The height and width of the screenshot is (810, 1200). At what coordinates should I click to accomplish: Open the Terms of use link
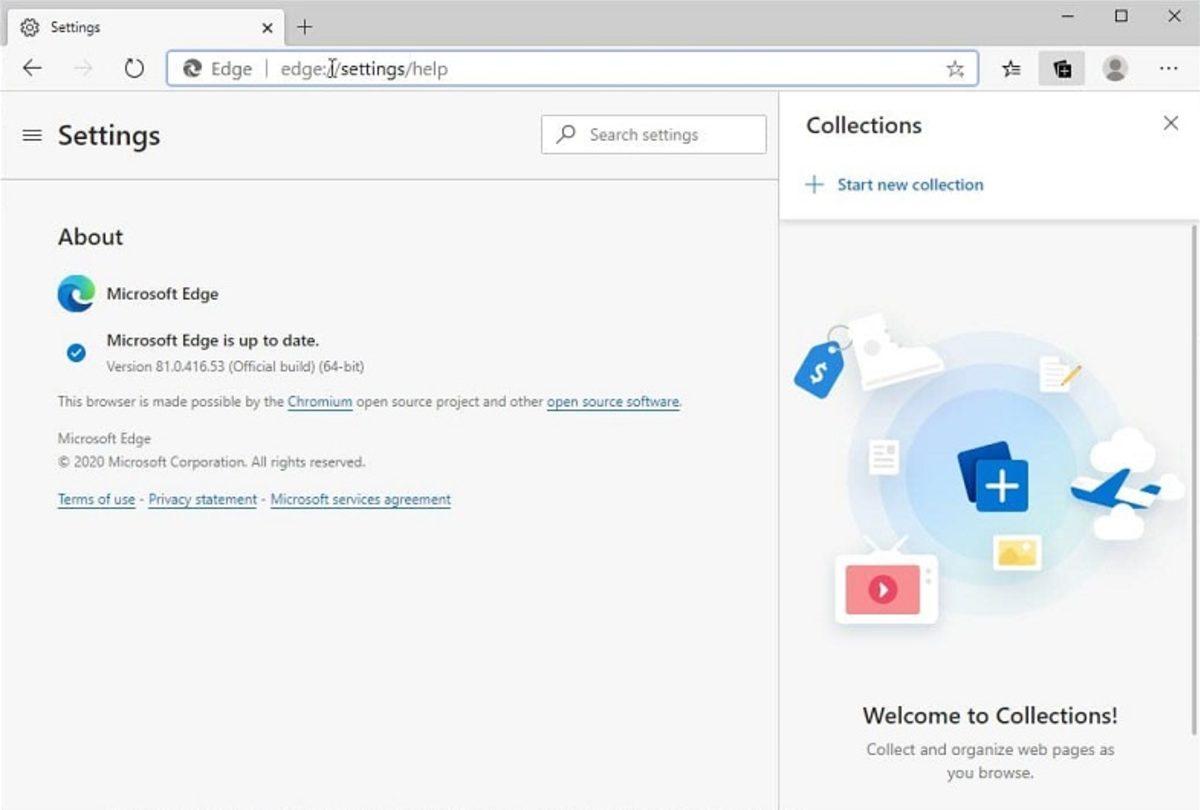tap(95, 499)
